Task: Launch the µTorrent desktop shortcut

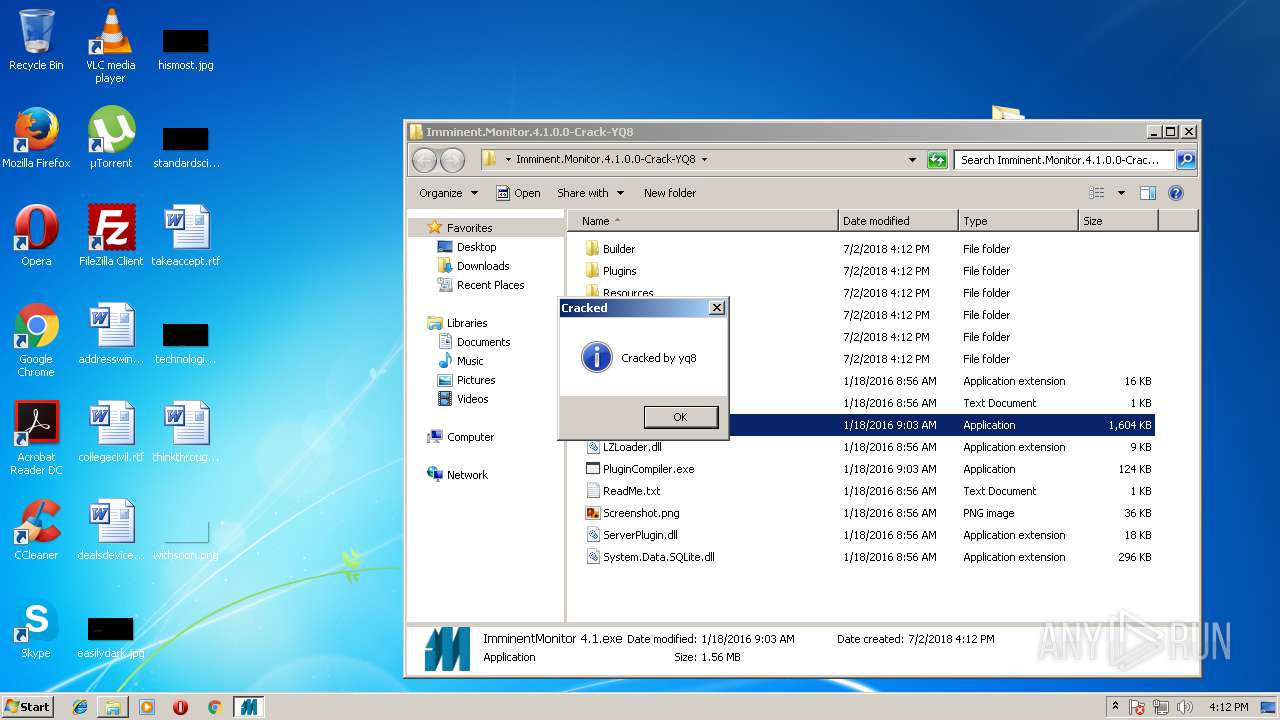Action: 110,138
